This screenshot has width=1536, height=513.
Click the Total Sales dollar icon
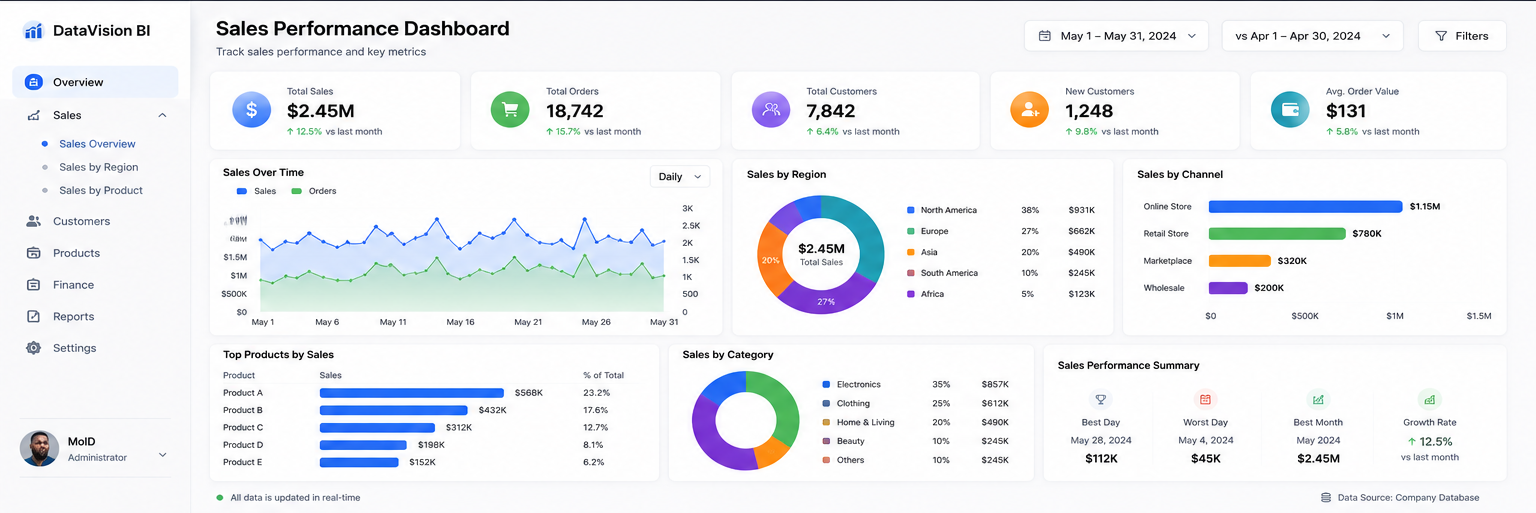tap(251, 110)
